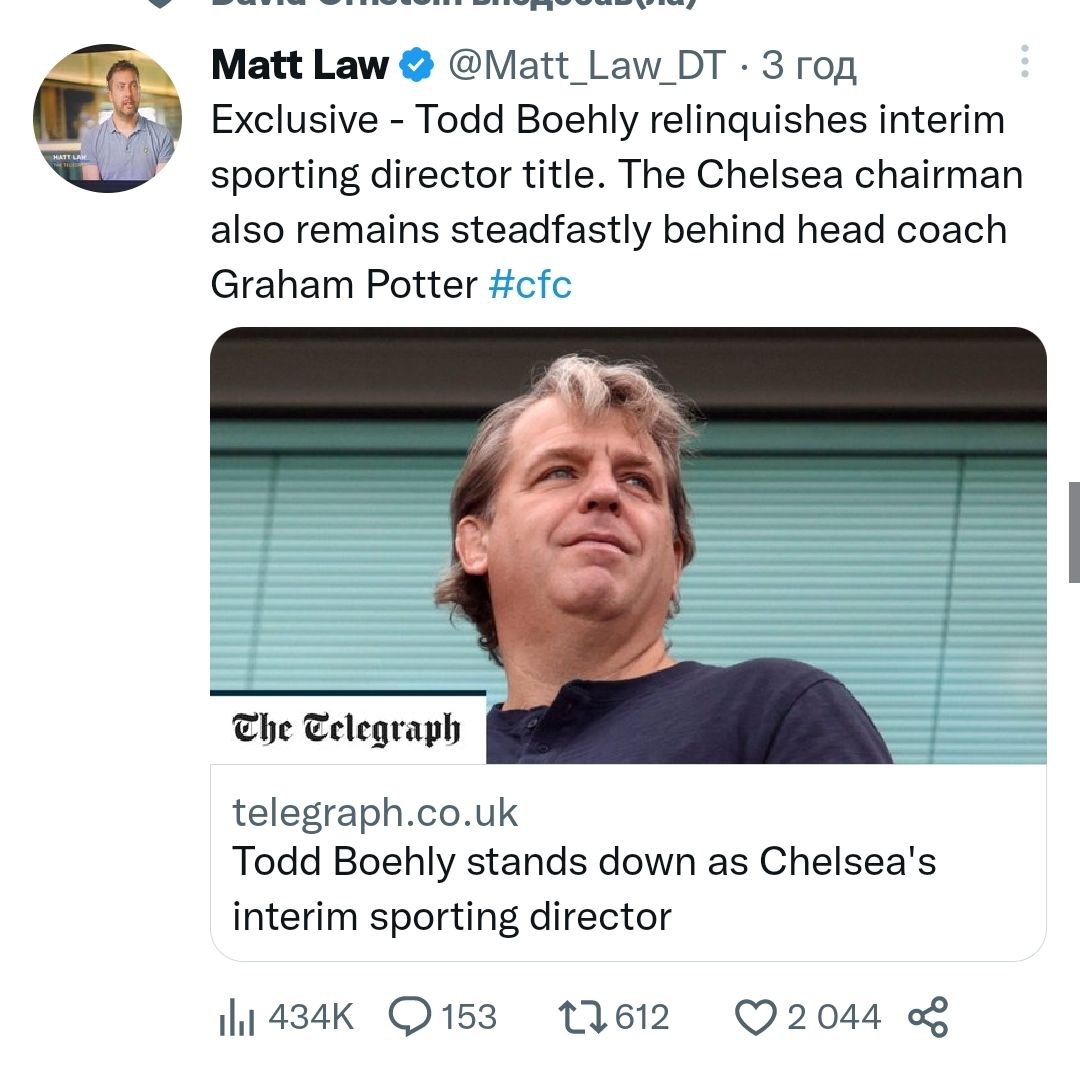Reply using the speech bubble icon

408,1017
